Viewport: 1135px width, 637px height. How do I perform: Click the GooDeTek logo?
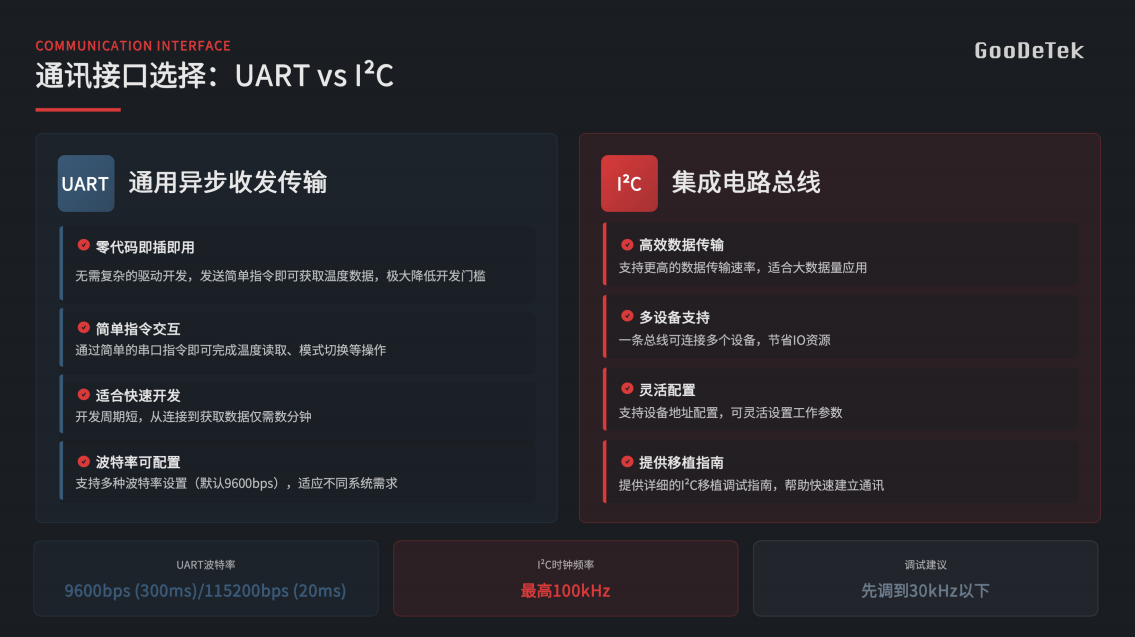1029,51
